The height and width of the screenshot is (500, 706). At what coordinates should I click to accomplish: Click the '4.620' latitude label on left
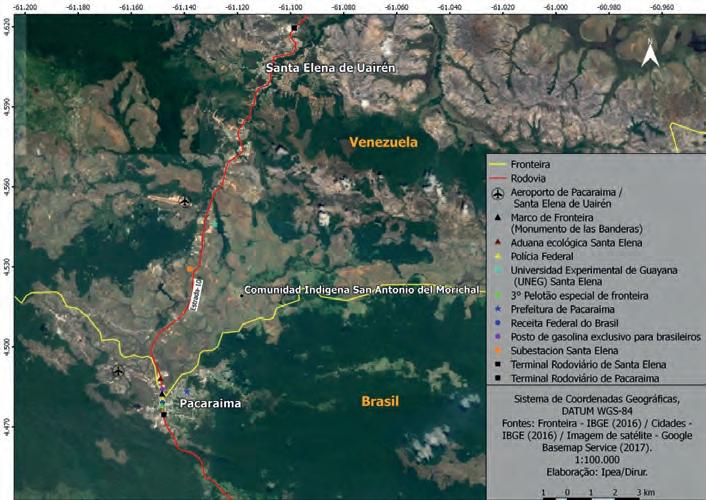click(6, 26)
